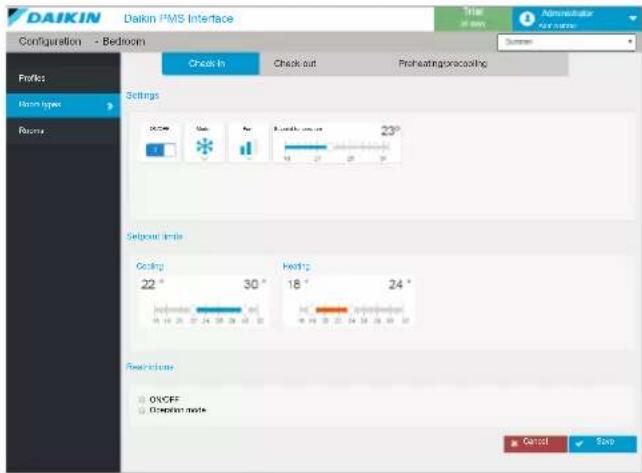Check the ON/OFF restriction checkbox
The image size is (642, 473).
click(142, 399)
